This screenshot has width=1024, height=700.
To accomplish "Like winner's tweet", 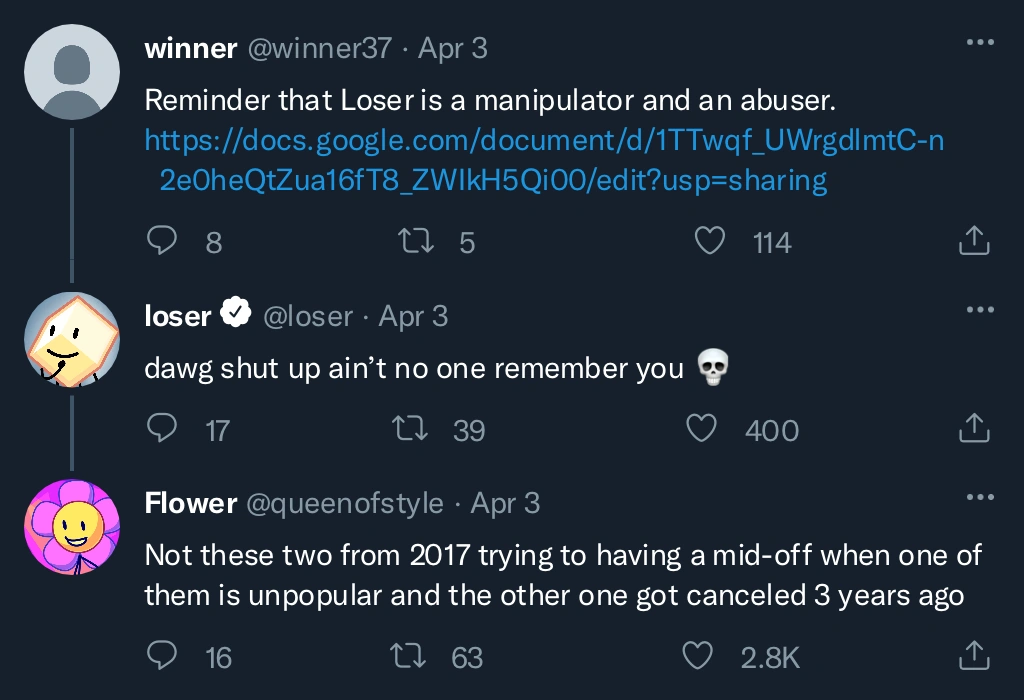I will (x=709, y=240).
